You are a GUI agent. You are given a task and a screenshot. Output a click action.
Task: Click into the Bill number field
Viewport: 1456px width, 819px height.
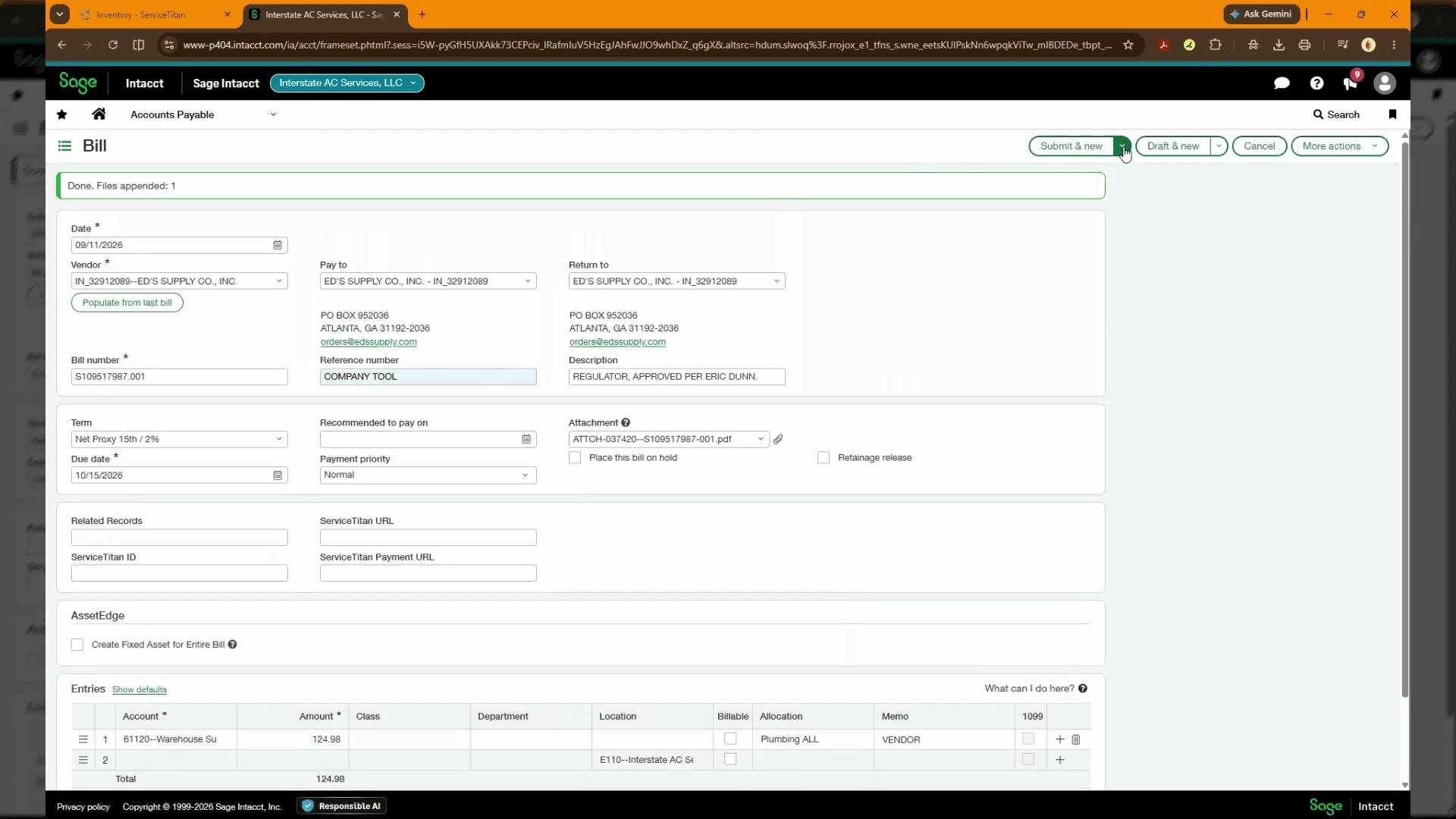tap(179, 377)
